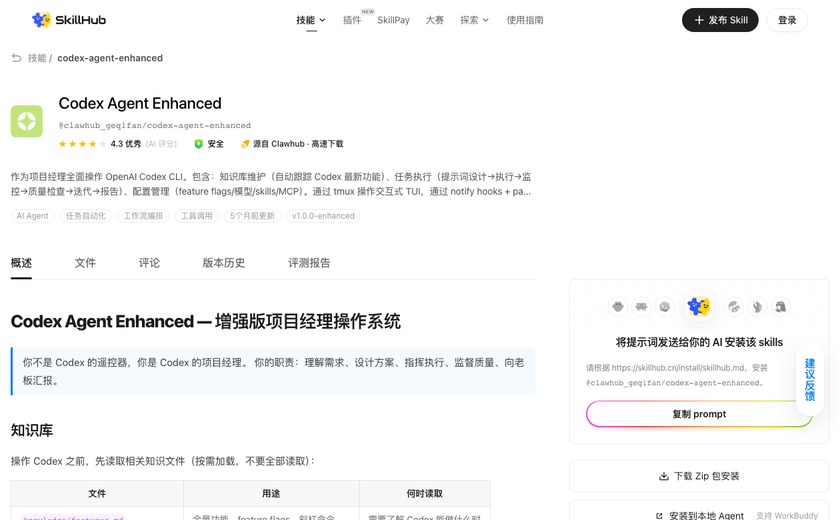Click the 登录 login button

[x=787, y=20]
